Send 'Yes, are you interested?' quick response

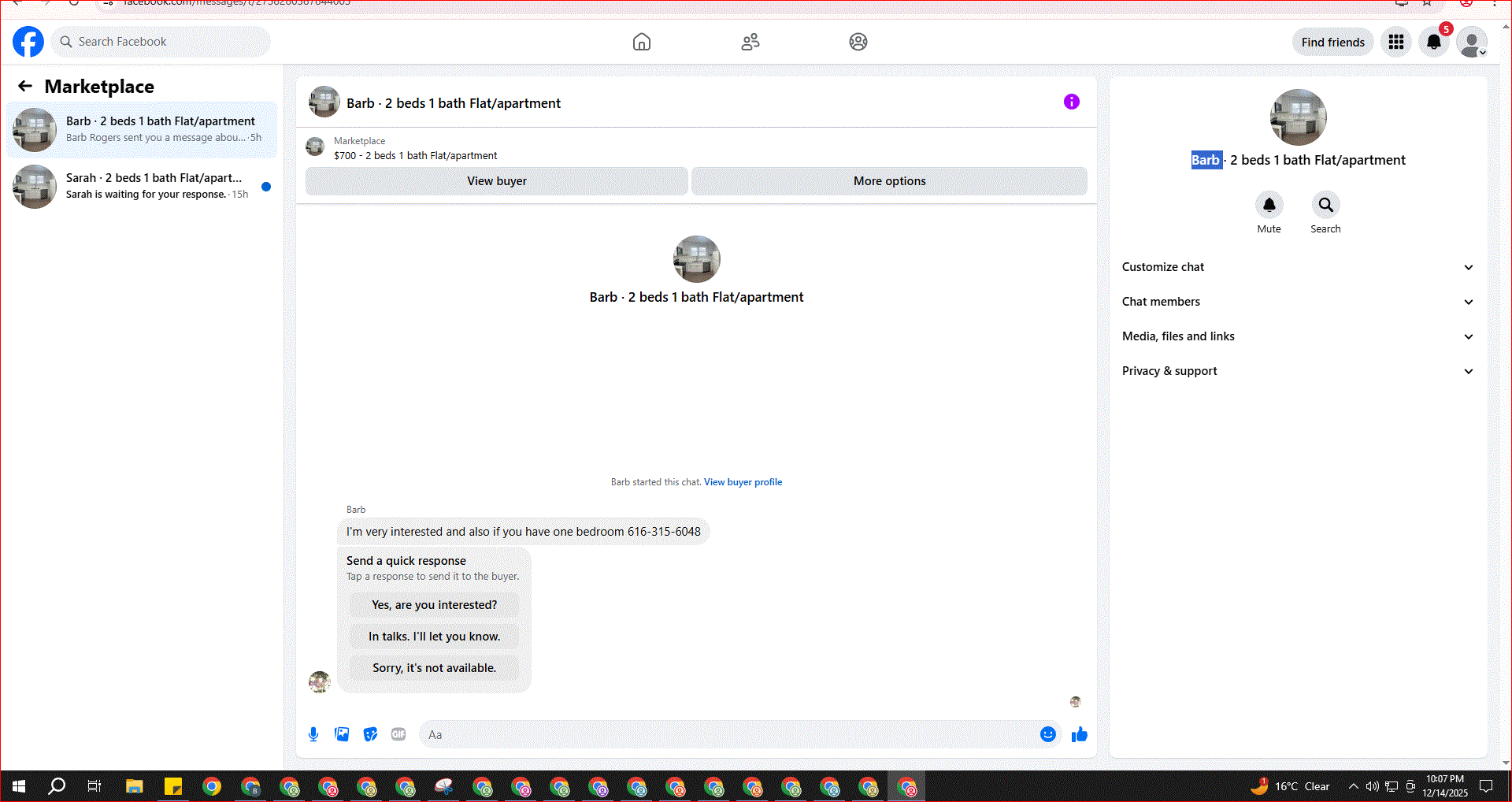pos(435,605)
